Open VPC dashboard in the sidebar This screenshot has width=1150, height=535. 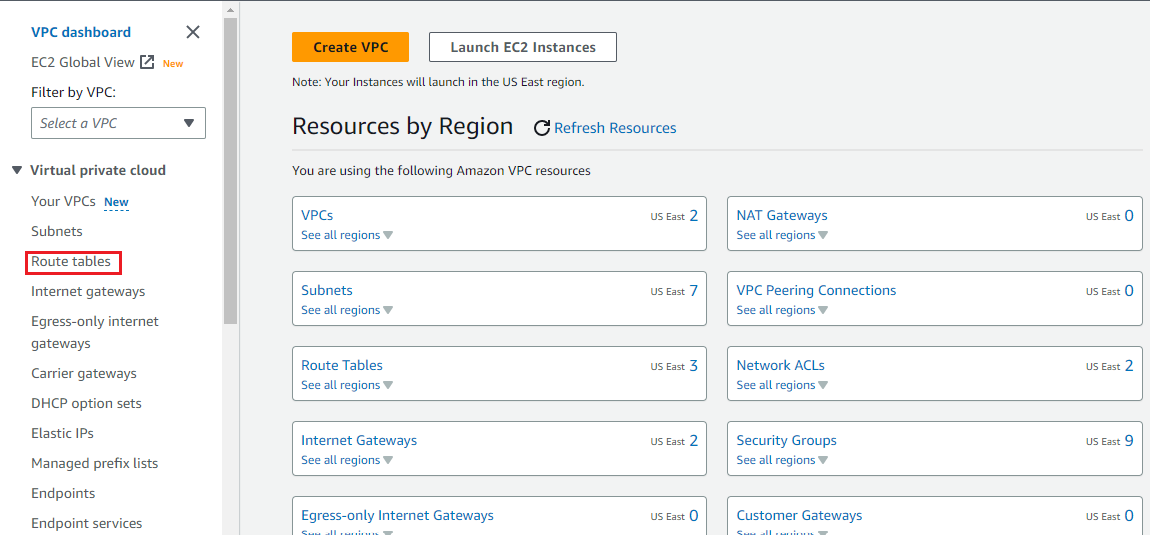pyautogui.click(x=81, y=32)
